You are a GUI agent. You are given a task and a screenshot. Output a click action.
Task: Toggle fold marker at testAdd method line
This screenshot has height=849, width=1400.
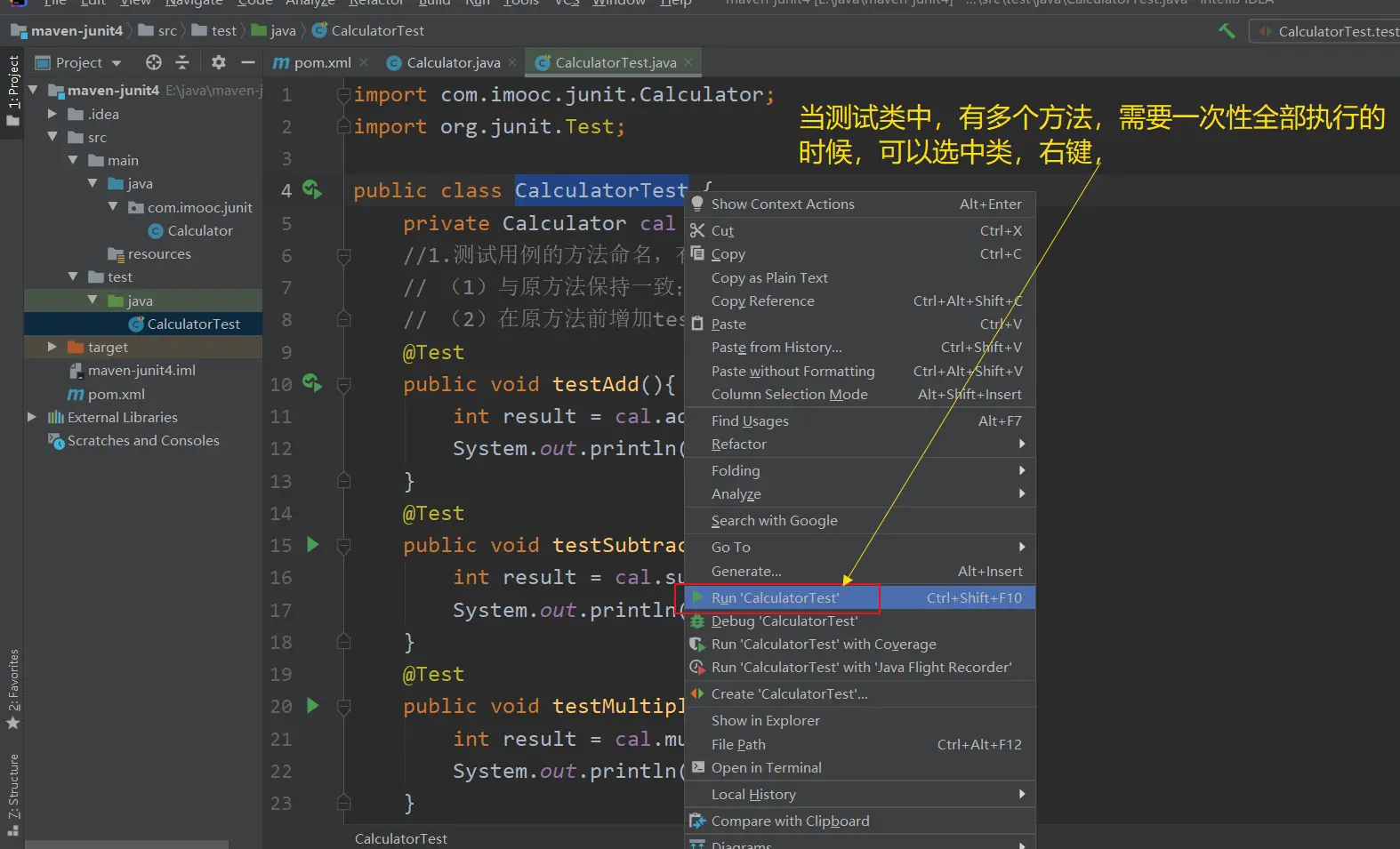click(344, 385)
